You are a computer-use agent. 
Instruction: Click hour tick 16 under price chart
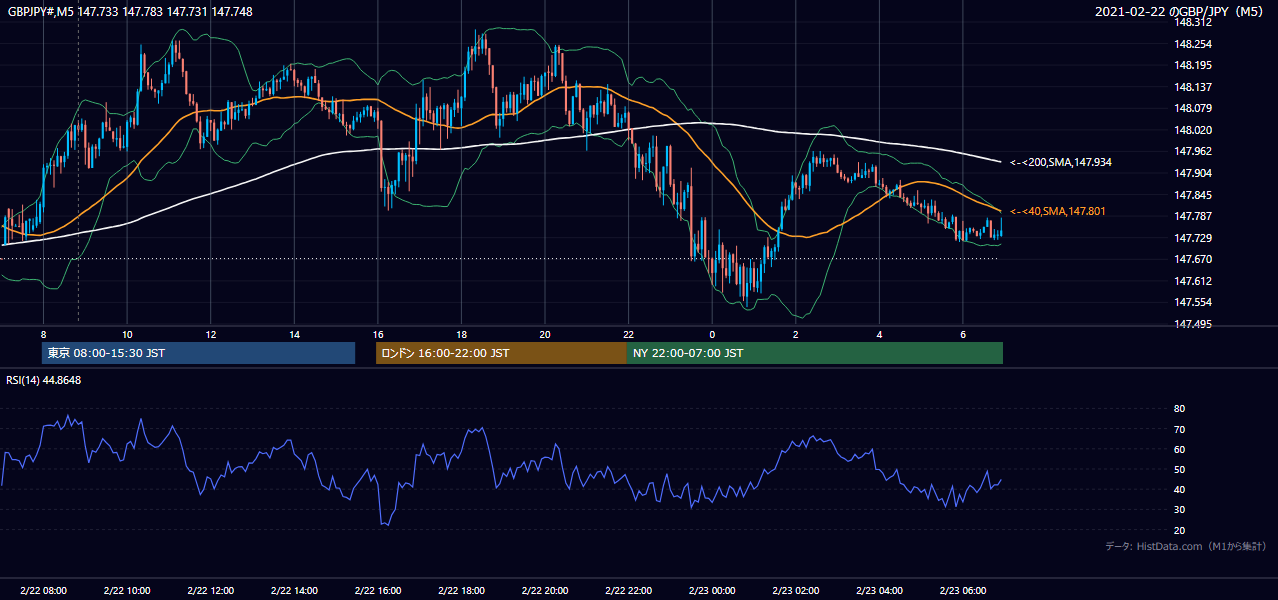pos(378,334)
